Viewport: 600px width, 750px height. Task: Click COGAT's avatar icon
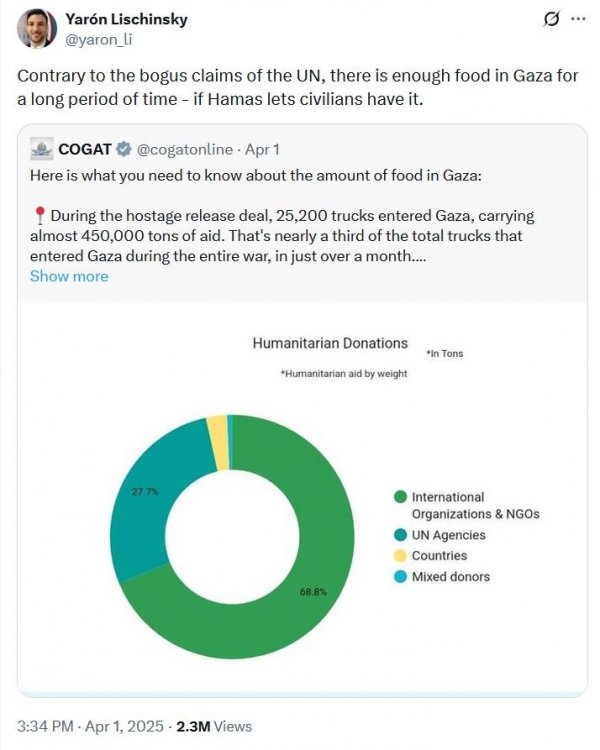(x=42, y=149)
